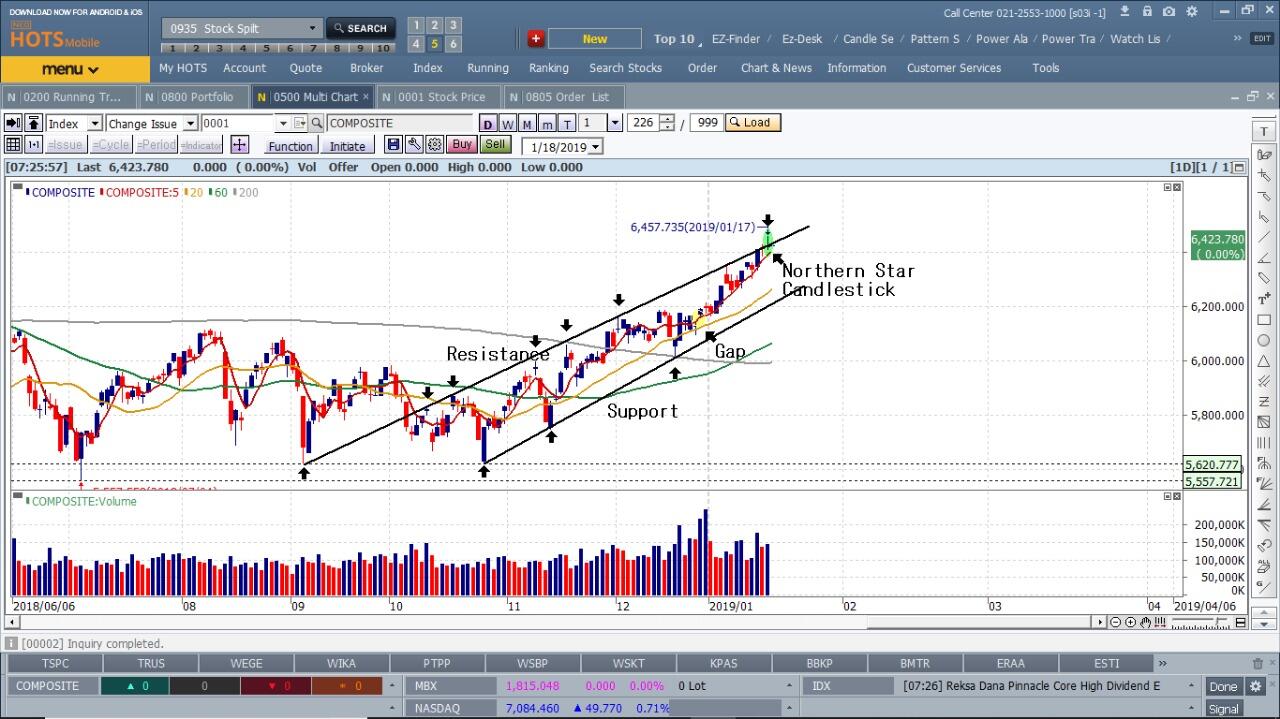Select Tick period T toggle
This screenshot has width=1280, height=719.
[x=567, y=123]
